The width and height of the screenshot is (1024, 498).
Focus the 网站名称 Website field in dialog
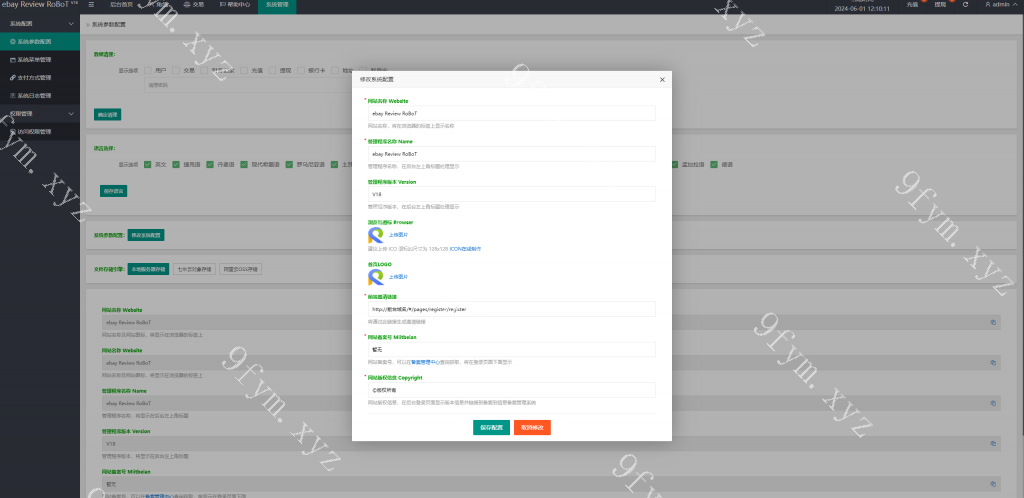coord(511,113)
